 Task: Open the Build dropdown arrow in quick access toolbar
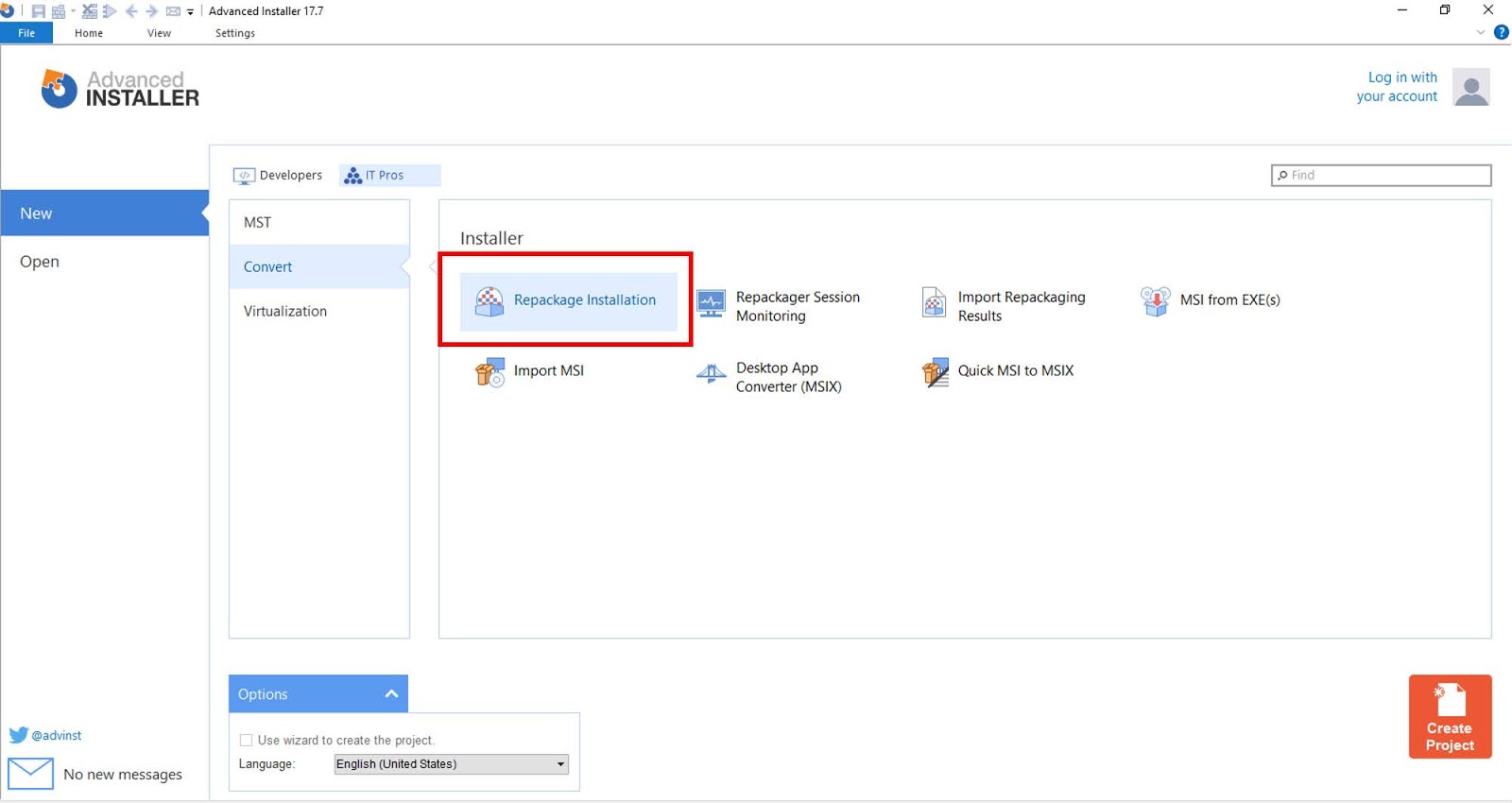(x=73, y=11)
